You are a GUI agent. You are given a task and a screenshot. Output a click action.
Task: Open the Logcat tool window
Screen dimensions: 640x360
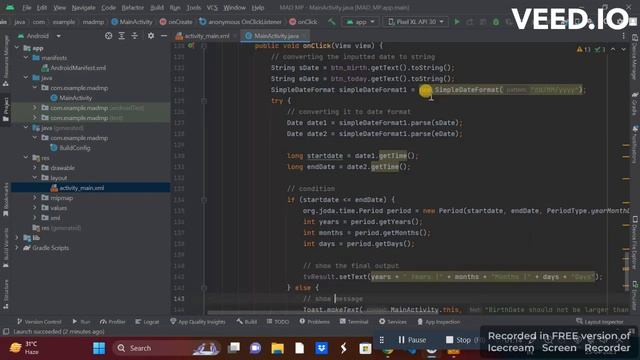click(147, 322)
